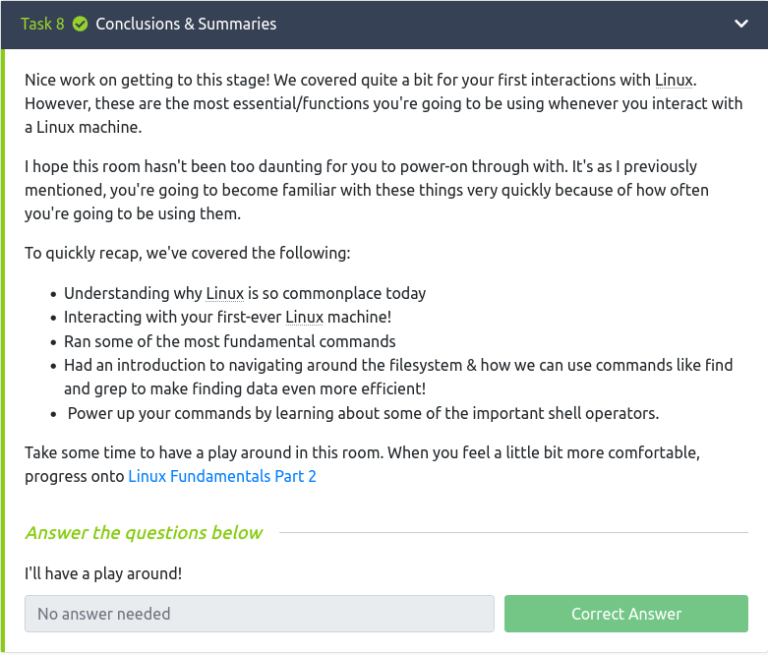Image resolution: width=768 pixels, height=655 pixels.
Task: Click the underlined "Linux" in the first paragraph
Action: (674, 79)
